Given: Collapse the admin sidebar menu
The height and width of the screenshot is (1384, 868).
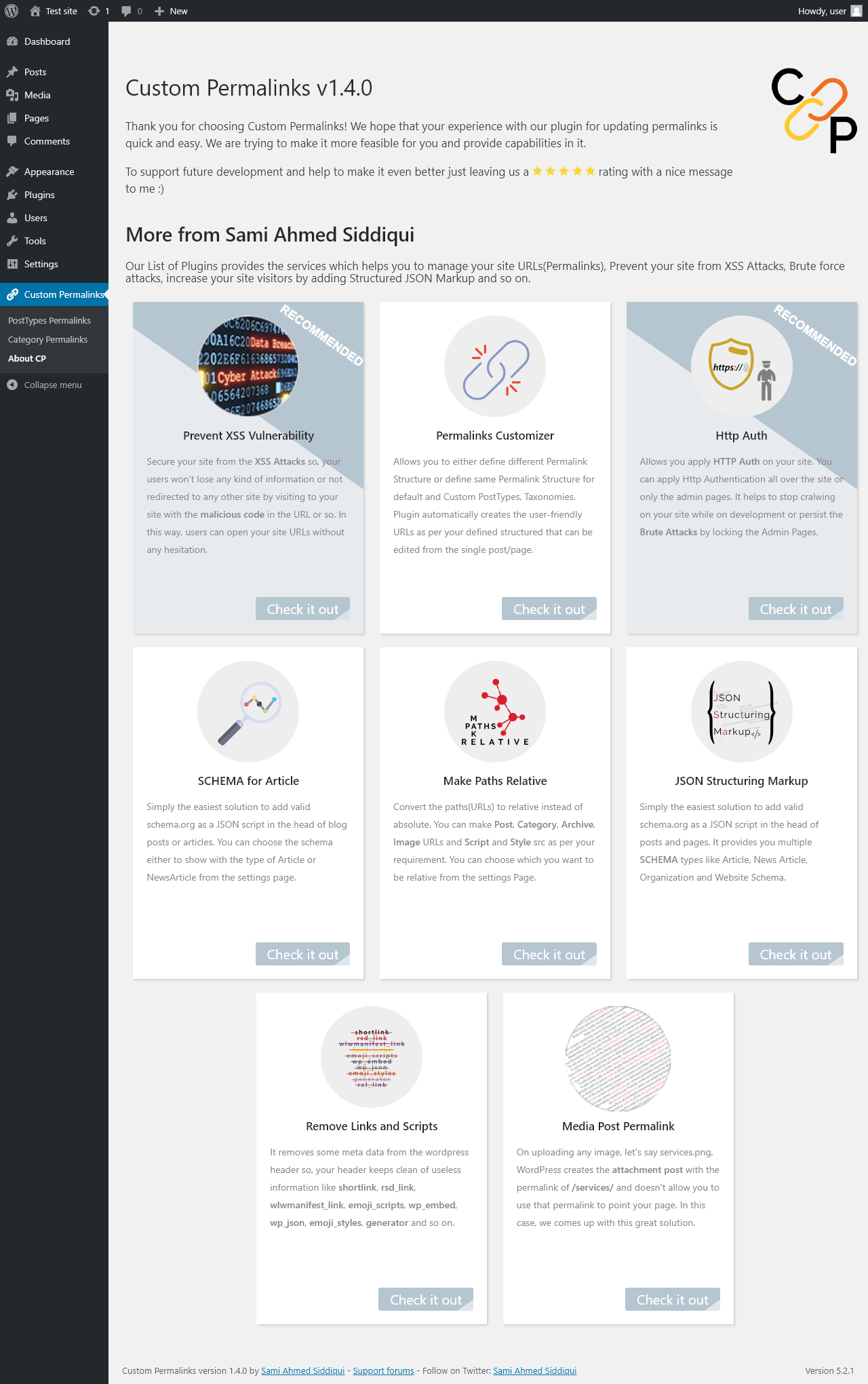Looking at the screenshot, I should [x=54, y=385].
